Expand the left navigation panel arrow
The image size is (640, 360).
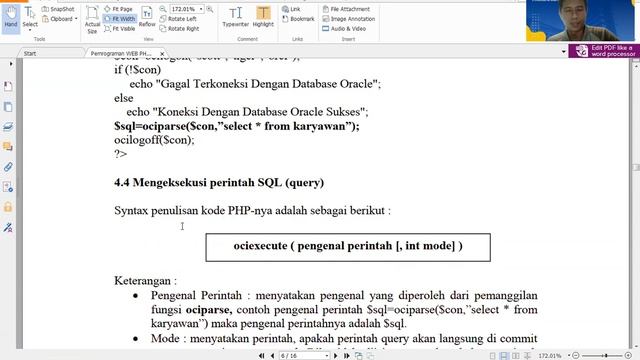coord(11,64)
